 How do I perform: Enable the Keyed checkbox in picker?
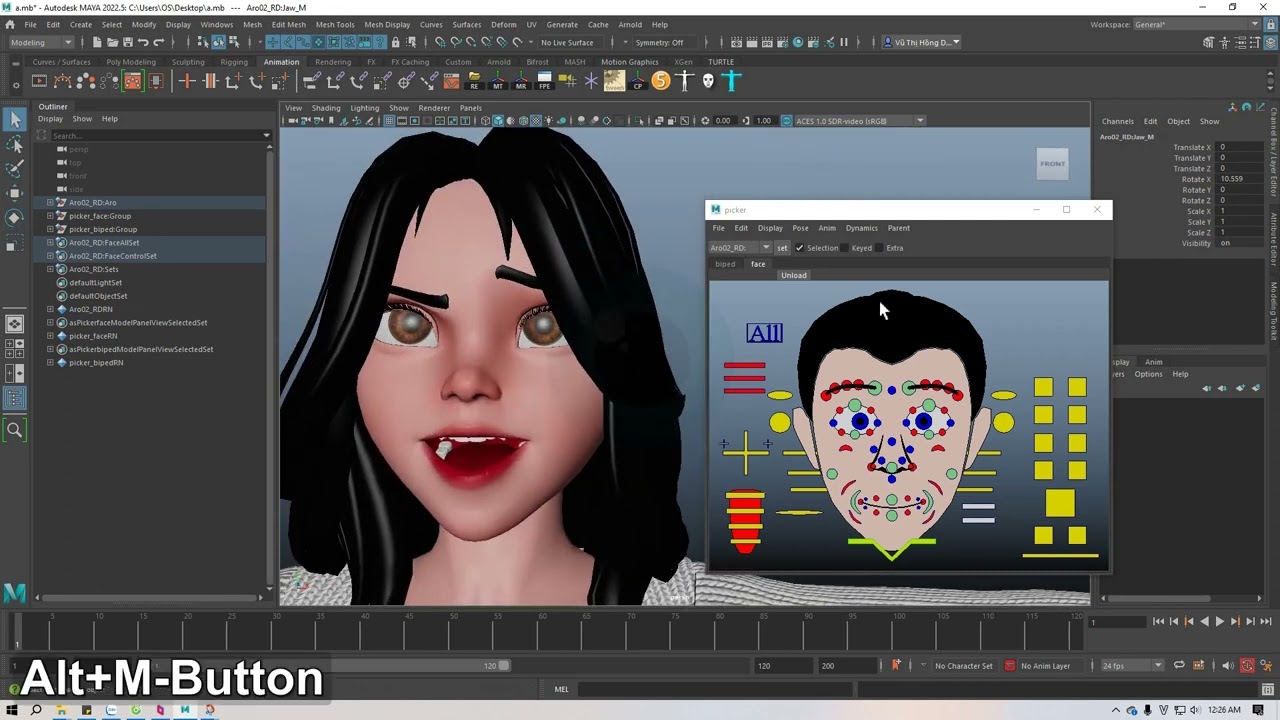[x=844, y=248]
